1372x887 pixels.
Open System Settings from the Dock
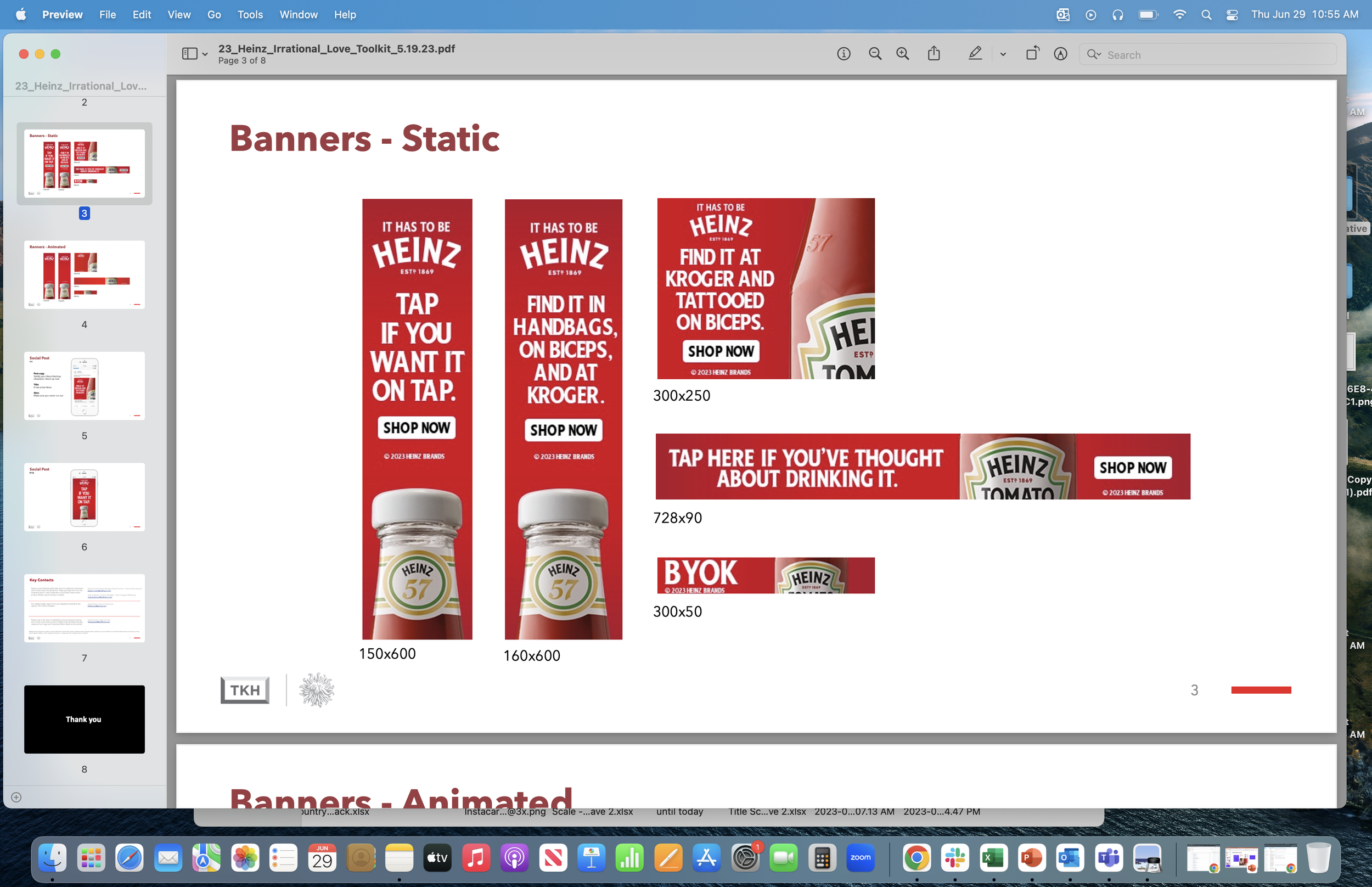click(x=746, y=858)
